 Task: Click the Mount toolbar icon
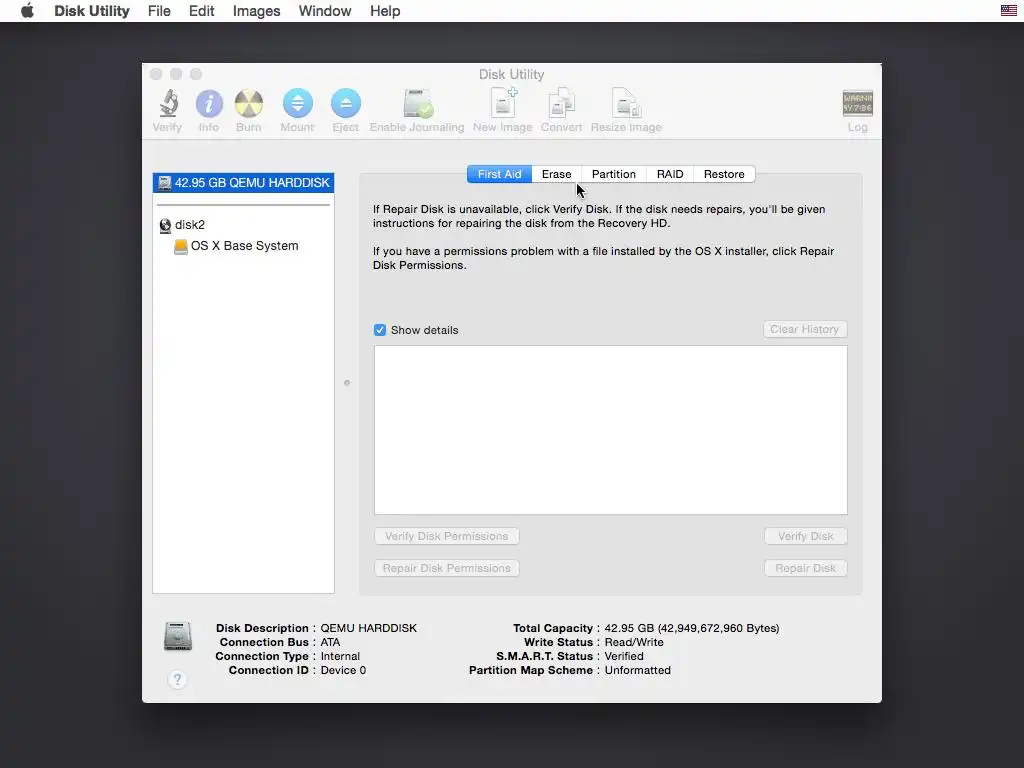point(297,103)
